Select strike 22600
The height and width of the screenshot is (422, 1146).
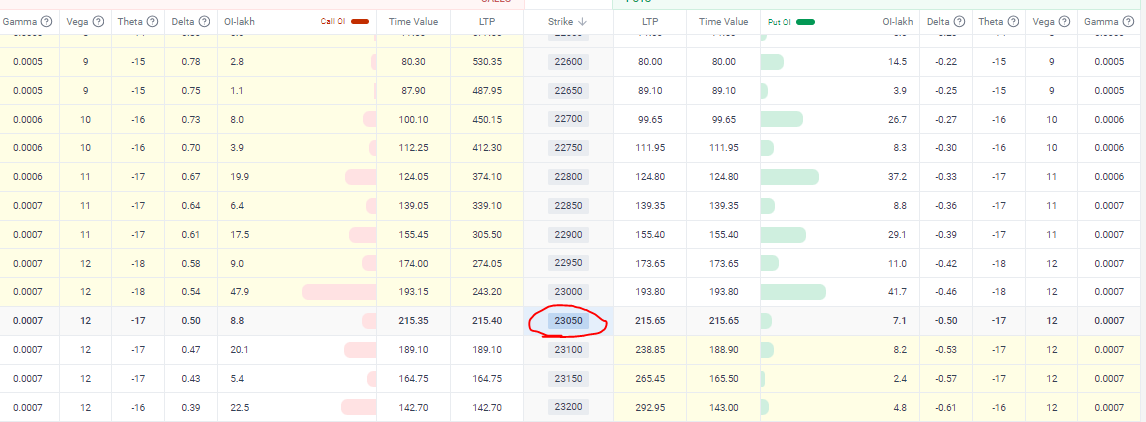569,61
